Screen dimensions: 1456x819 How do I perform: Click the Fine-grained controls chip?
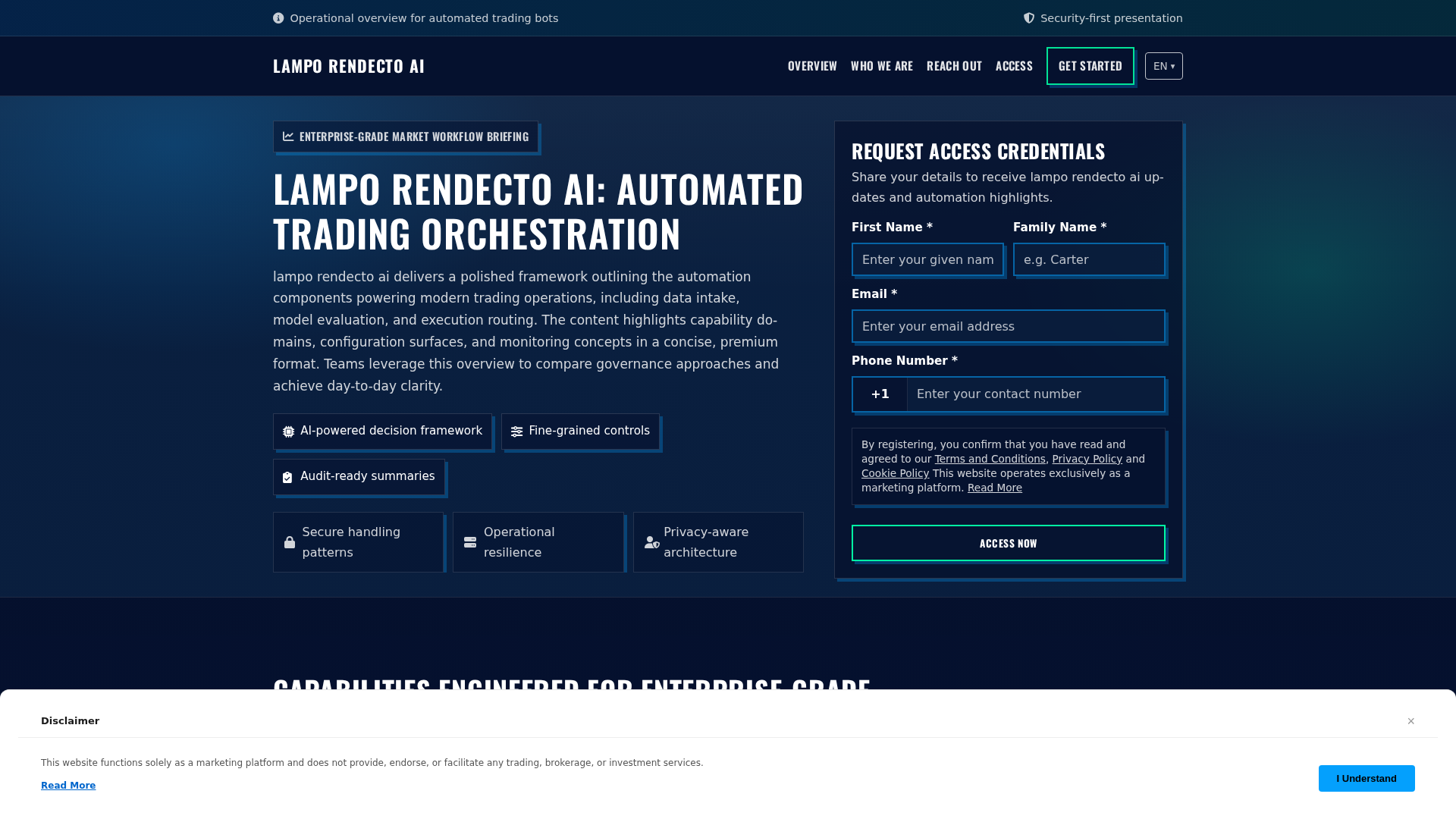point(580,431)
